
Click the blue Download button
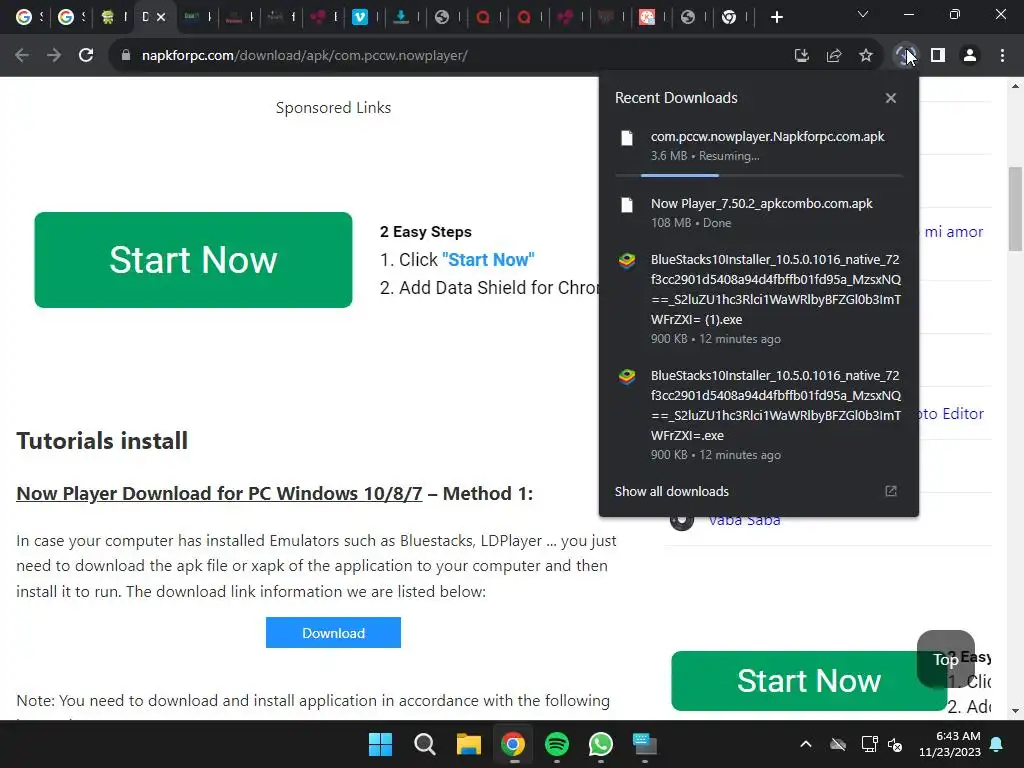click(x=333, y=633)
